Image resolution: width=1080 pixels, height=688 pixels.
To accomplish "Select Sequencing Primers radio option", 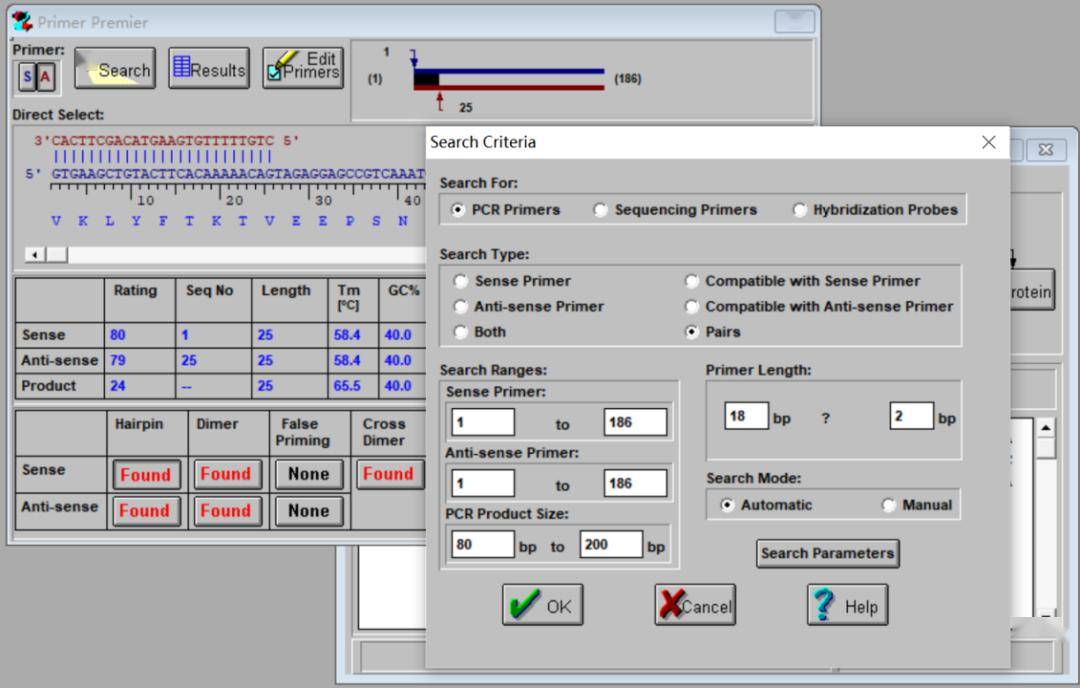I will click(601, 210).
